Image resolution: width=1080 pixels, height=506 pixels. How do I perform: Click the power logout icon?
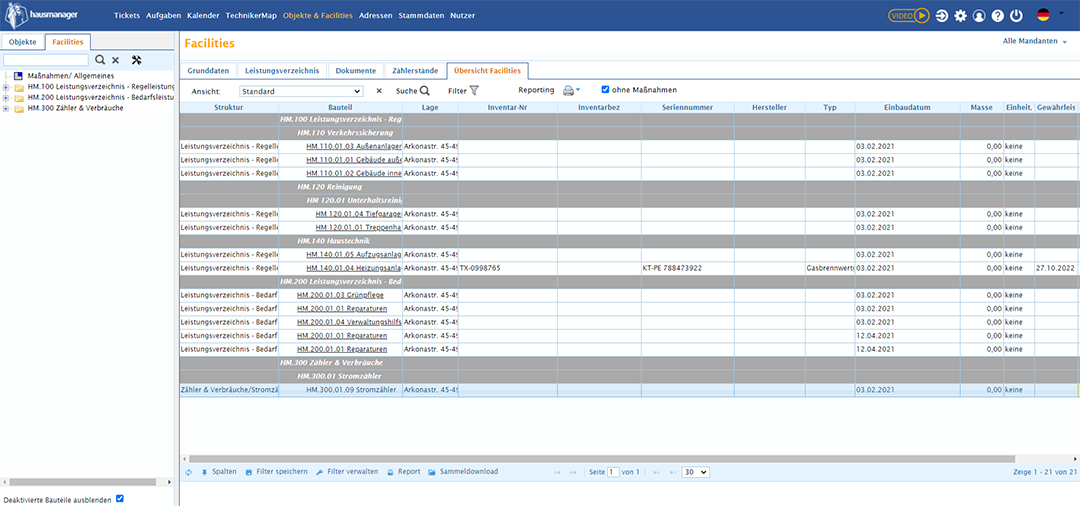point(1016,15)
